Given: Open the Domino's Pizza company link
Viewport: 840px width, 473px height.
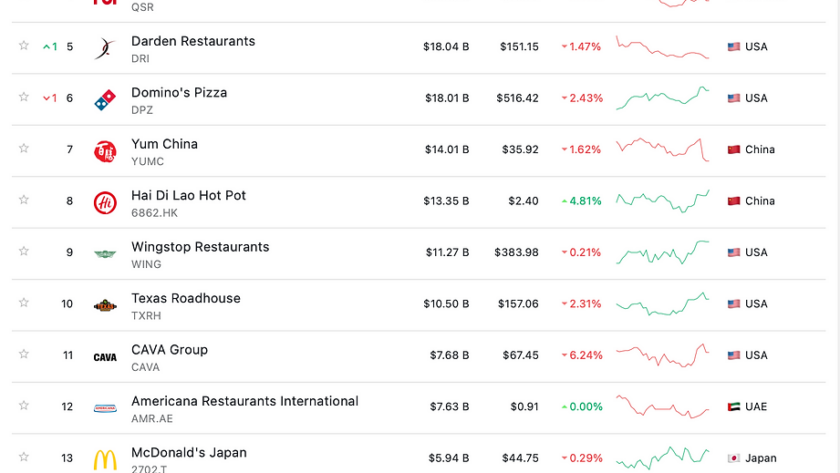Looking at the screenshot, I should click(x=179, y=93).
